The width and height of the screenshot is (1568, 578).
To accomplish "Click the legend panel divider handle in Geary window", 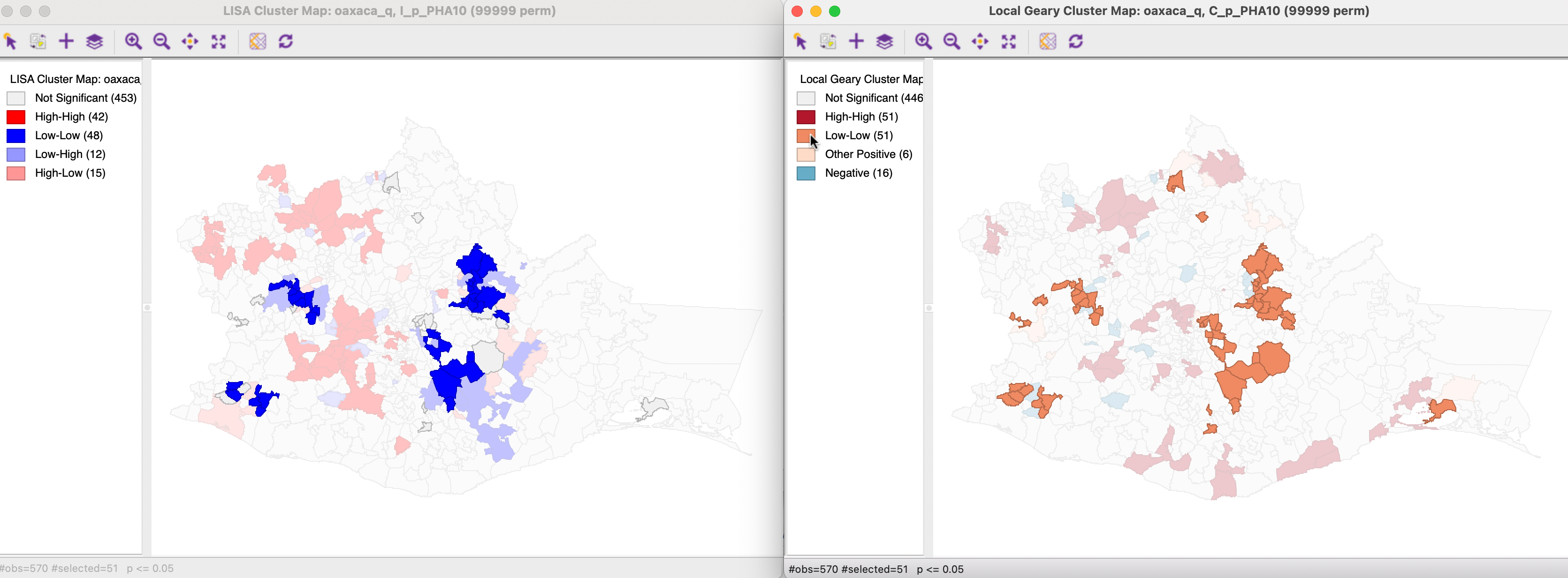I will (x=928, y=308).
